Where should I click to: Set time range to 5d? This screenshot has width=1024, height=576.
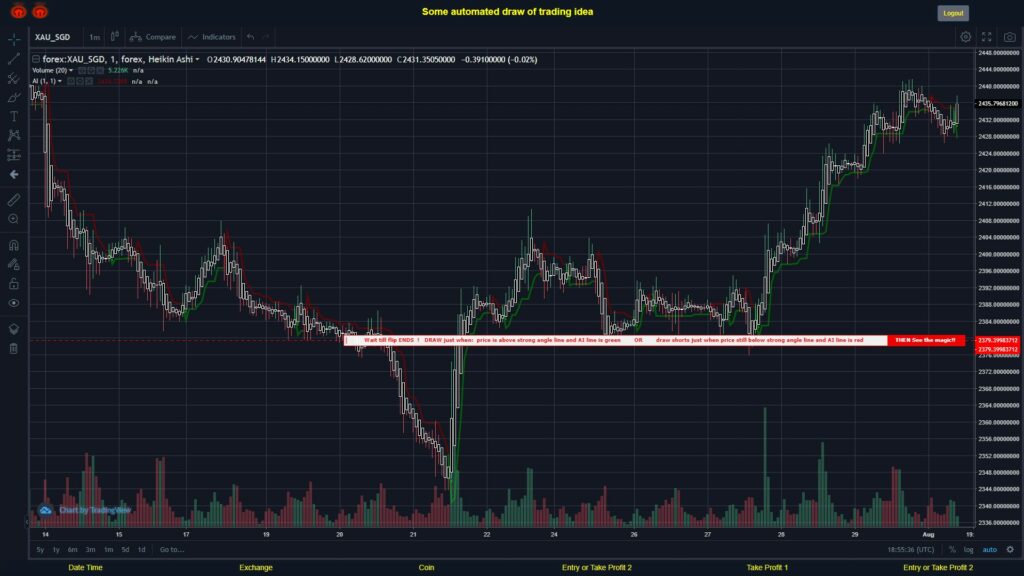(125, 550)
